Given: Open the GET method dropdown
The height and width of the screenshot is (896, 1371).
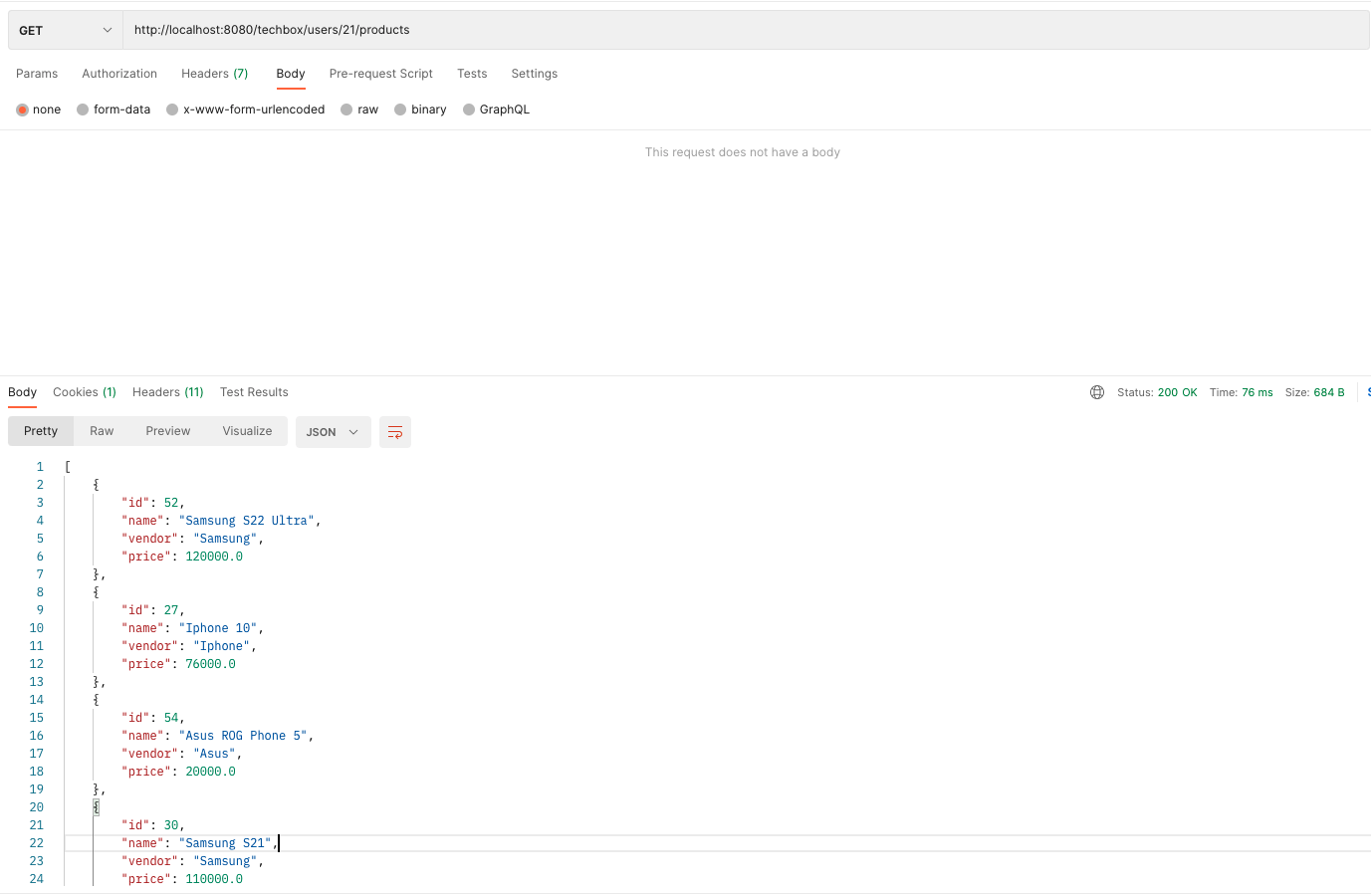Looking at the screenshot, I should point(66,30).
